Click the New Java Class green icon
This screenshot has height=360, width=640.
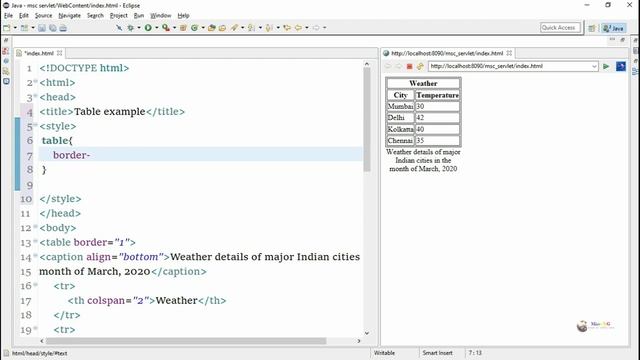(195, 28)
